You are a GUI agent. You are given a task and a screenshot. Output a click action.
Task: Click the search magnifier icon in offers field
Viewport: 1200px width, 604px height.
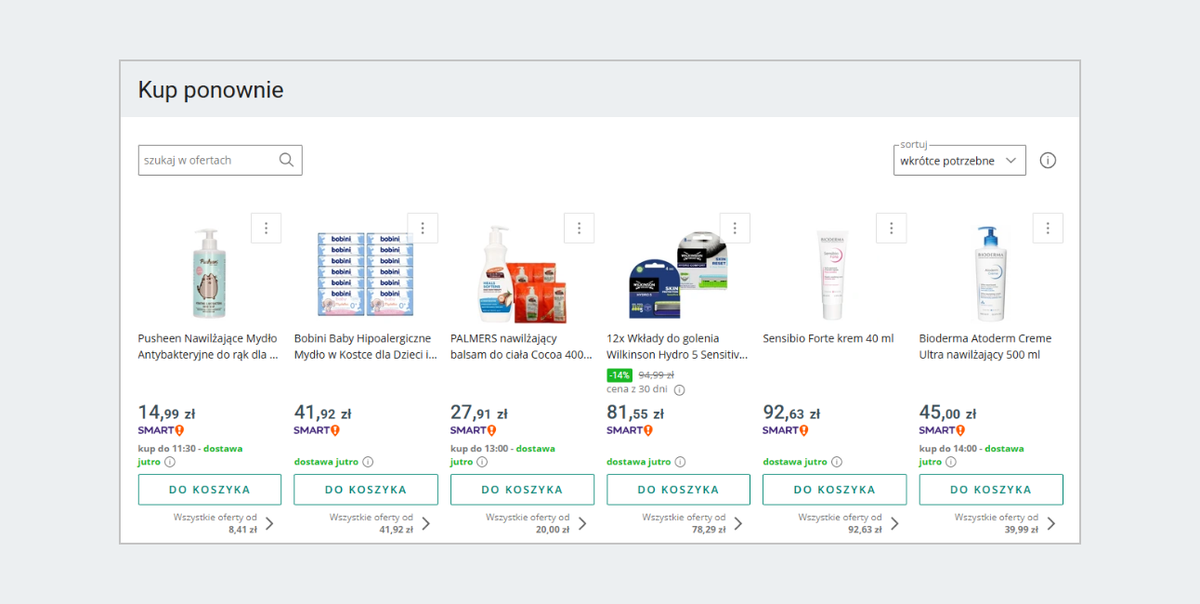pyautogui.click(x=287, y=160)
